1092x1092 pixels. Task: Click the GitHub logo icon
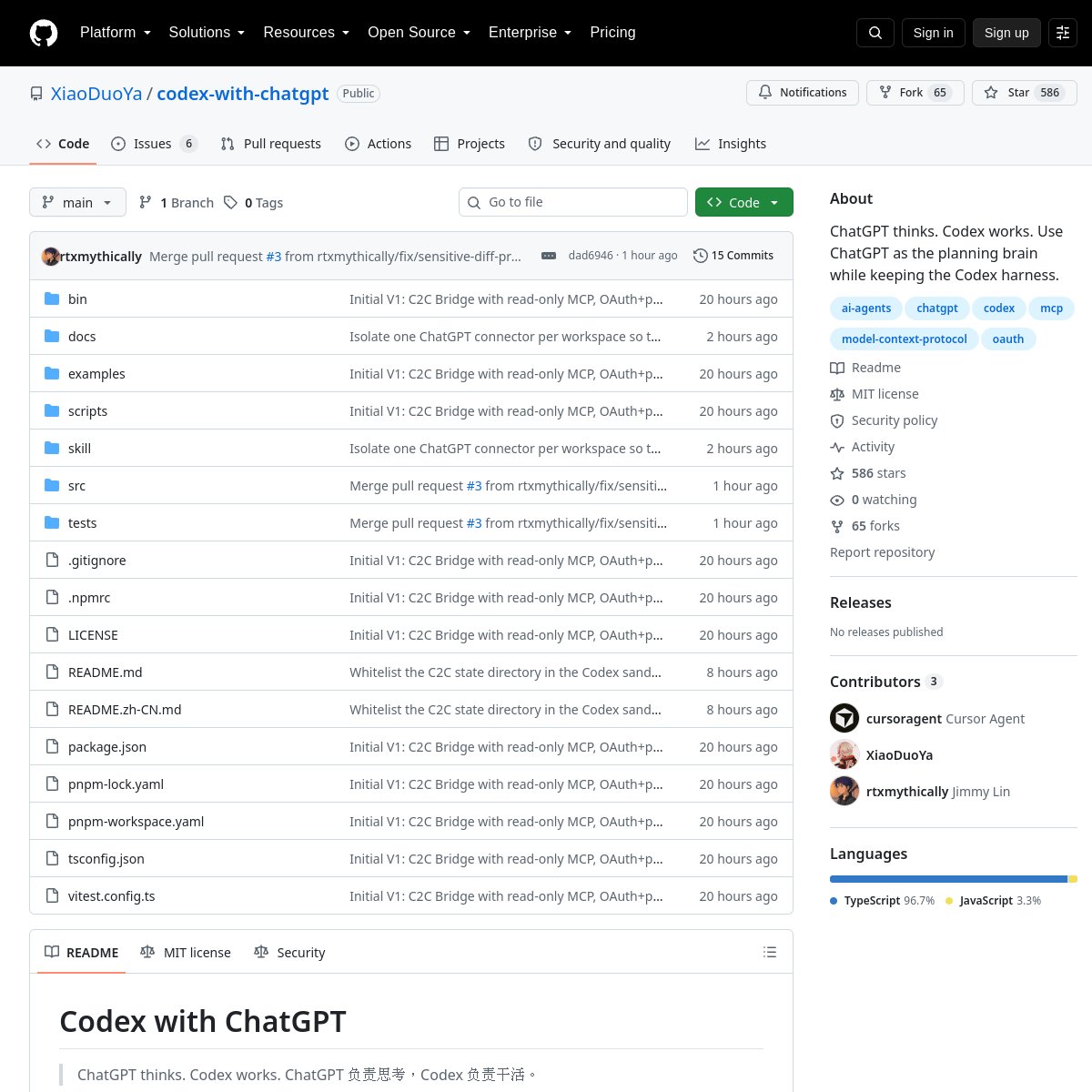click(x=44, y=33)
